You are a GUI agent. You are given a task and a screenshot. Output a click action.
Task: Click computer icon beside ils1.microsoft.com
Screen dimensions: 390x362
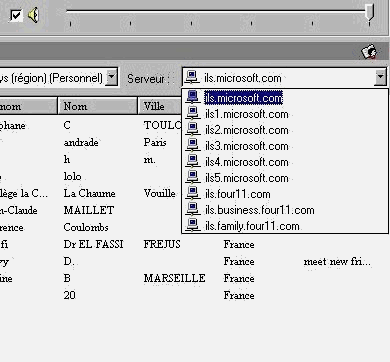pos(193,114)
